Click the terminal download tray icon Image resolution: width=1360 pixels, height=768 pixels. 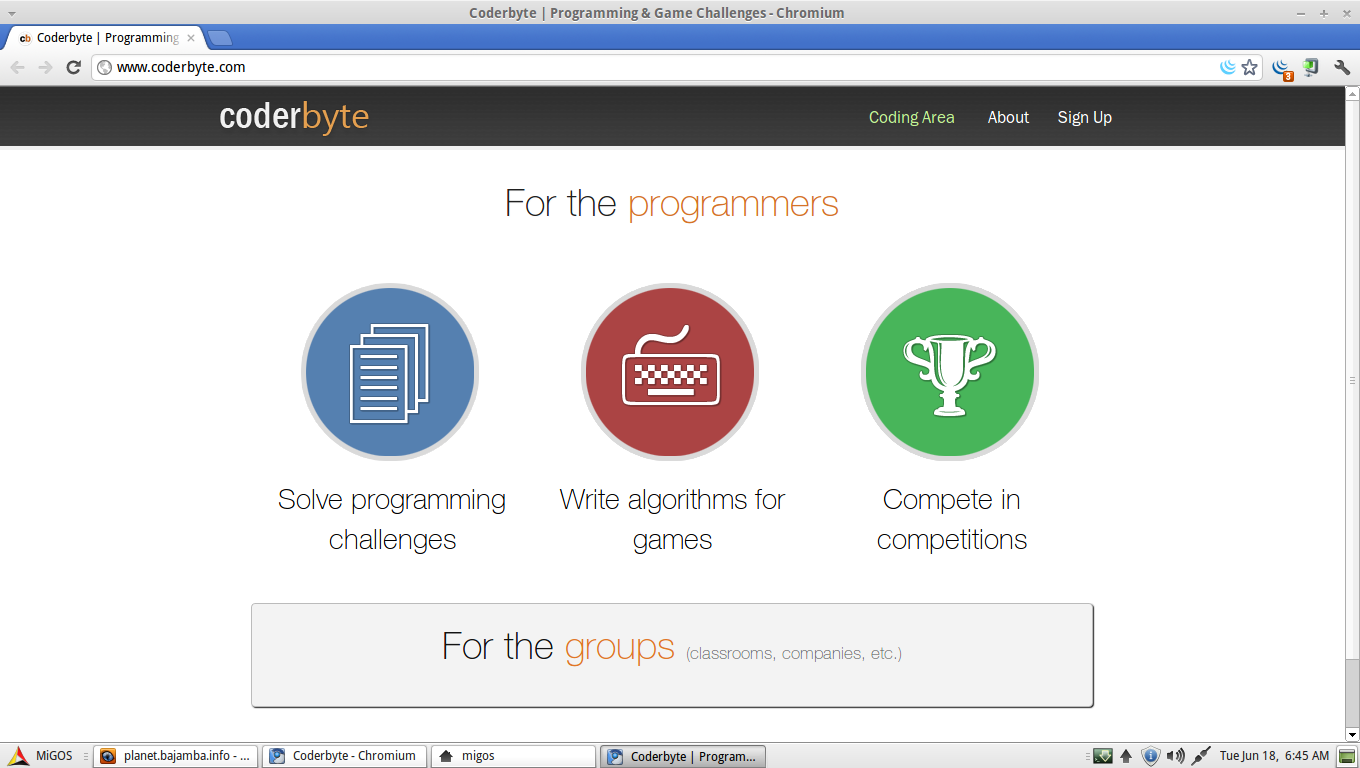(1102, 756)
